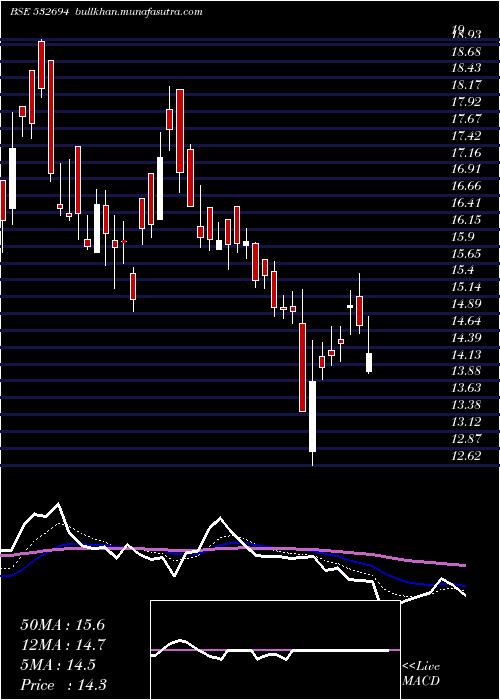The image size is (500, 700).
Task: Click the 17.67 price axis label
Action: (466, 119)
